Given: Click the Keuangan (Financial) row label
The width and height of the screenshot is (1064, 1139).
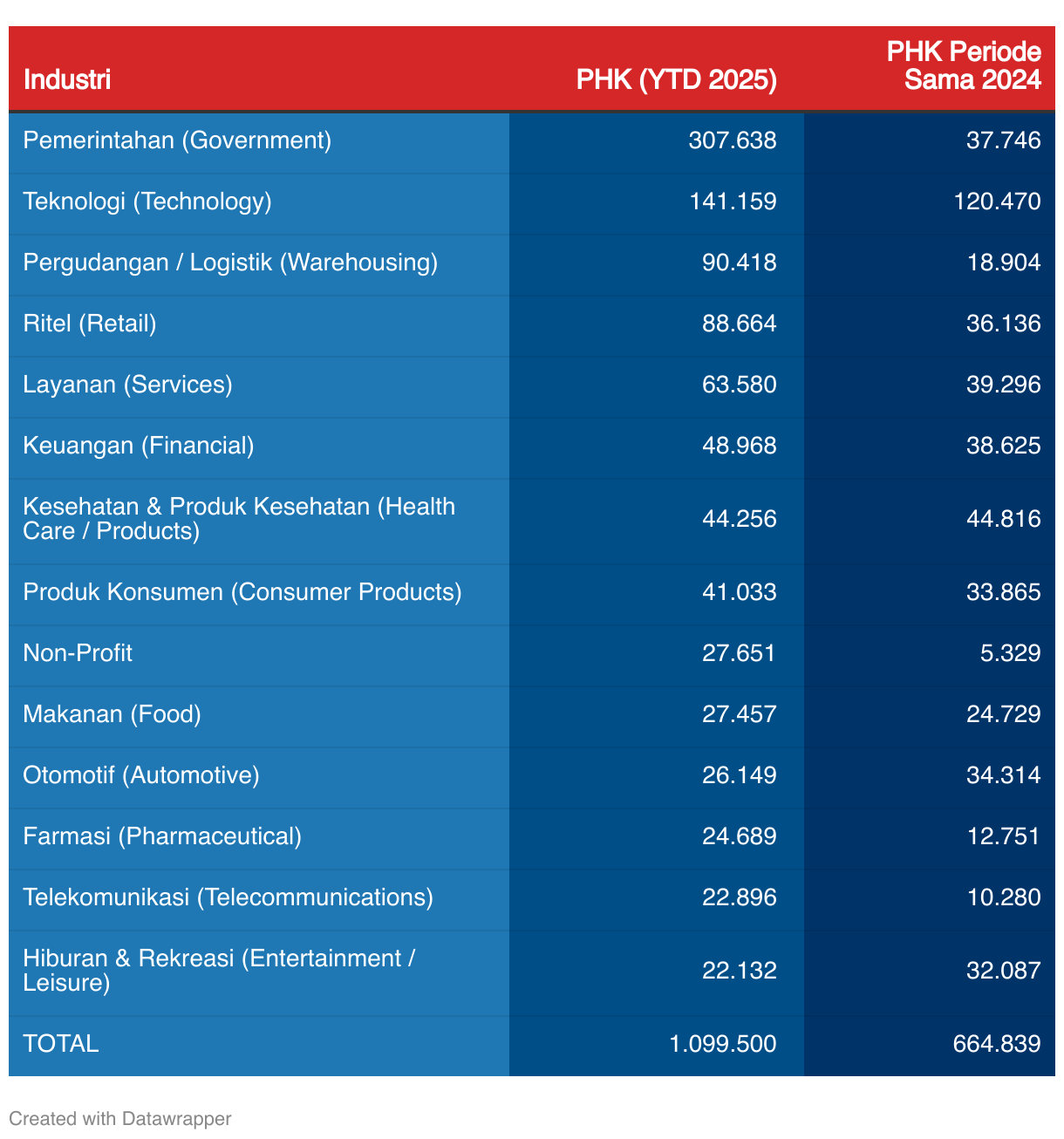Looking at the screenshot, I should [139, 446].
